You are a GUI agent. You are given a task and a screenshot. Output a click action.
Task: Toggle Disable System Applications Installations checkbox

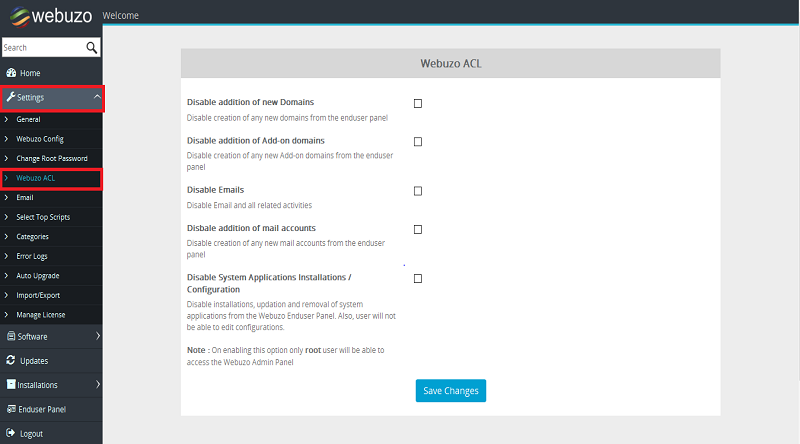click(418, 278)
